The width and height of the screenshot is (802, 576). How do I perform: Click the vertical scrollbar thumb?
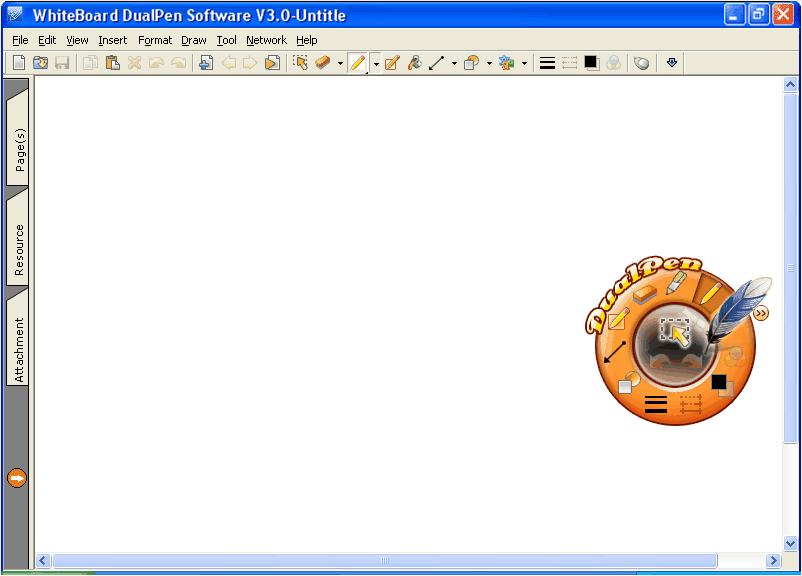[x=790, y=268]
